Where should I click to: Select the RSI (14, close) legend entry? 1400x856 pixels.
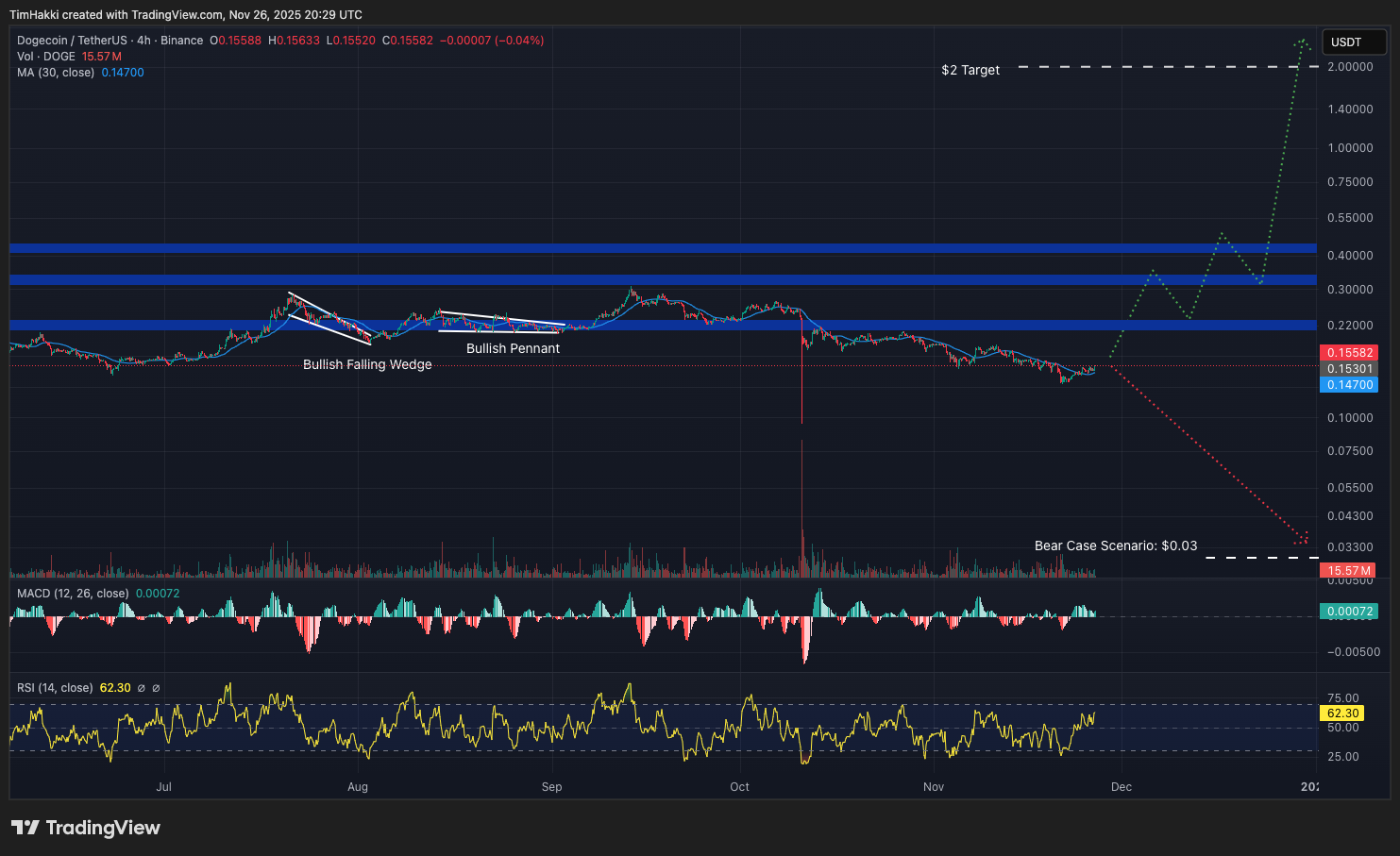click(x=54, y=688)
